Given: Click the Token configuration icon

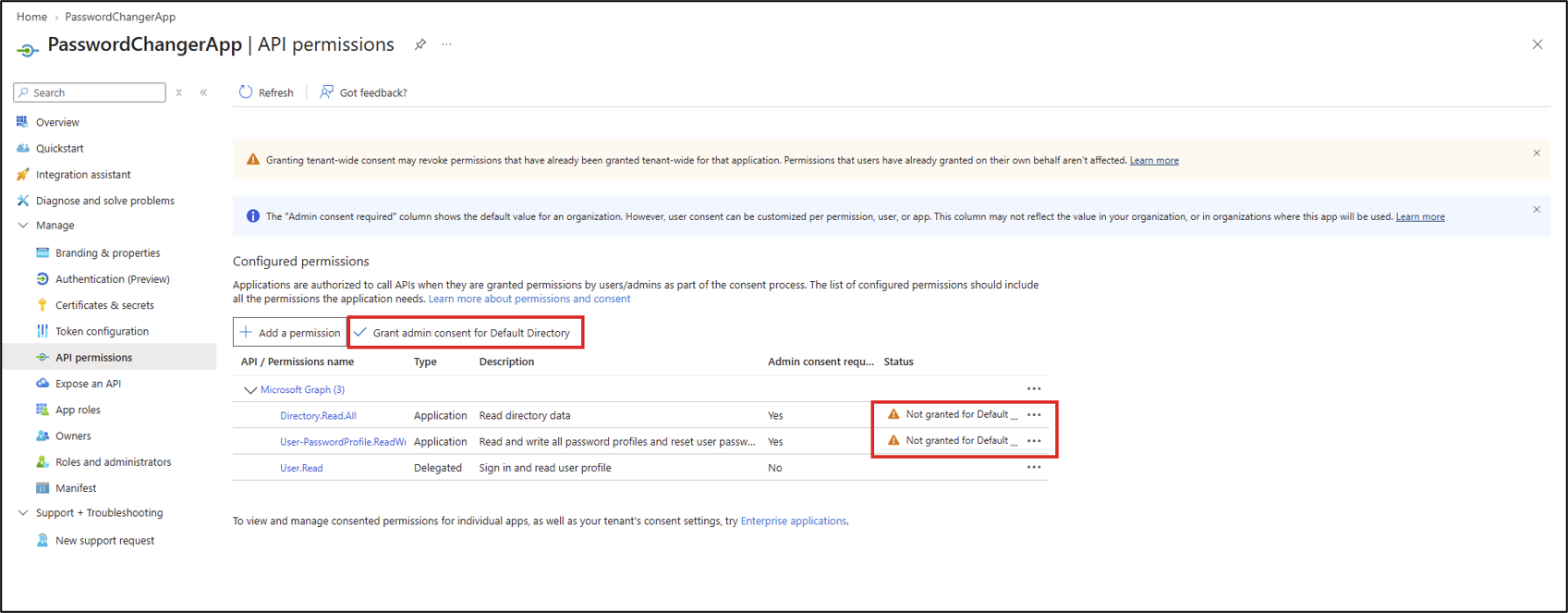Looking at the screenshot, I should [x=43, y=331].
